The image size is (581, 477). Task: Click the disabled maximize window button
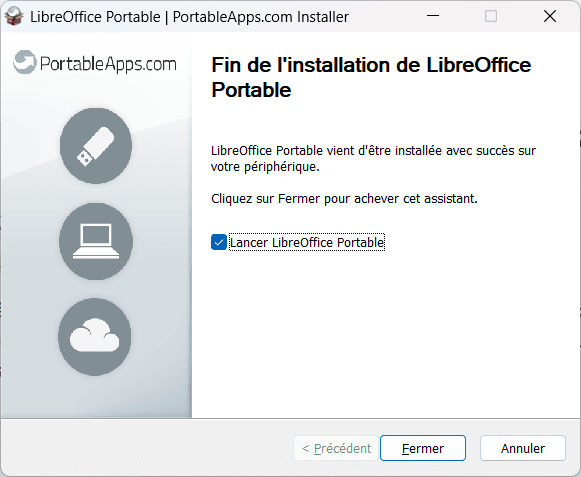point(491,16)
